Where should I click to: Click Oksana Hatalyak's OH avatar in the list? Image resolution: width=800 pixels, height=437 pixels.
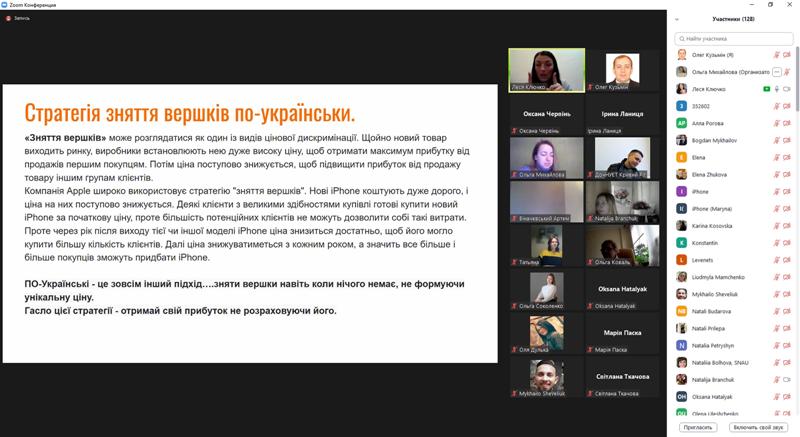pos(682,397)
